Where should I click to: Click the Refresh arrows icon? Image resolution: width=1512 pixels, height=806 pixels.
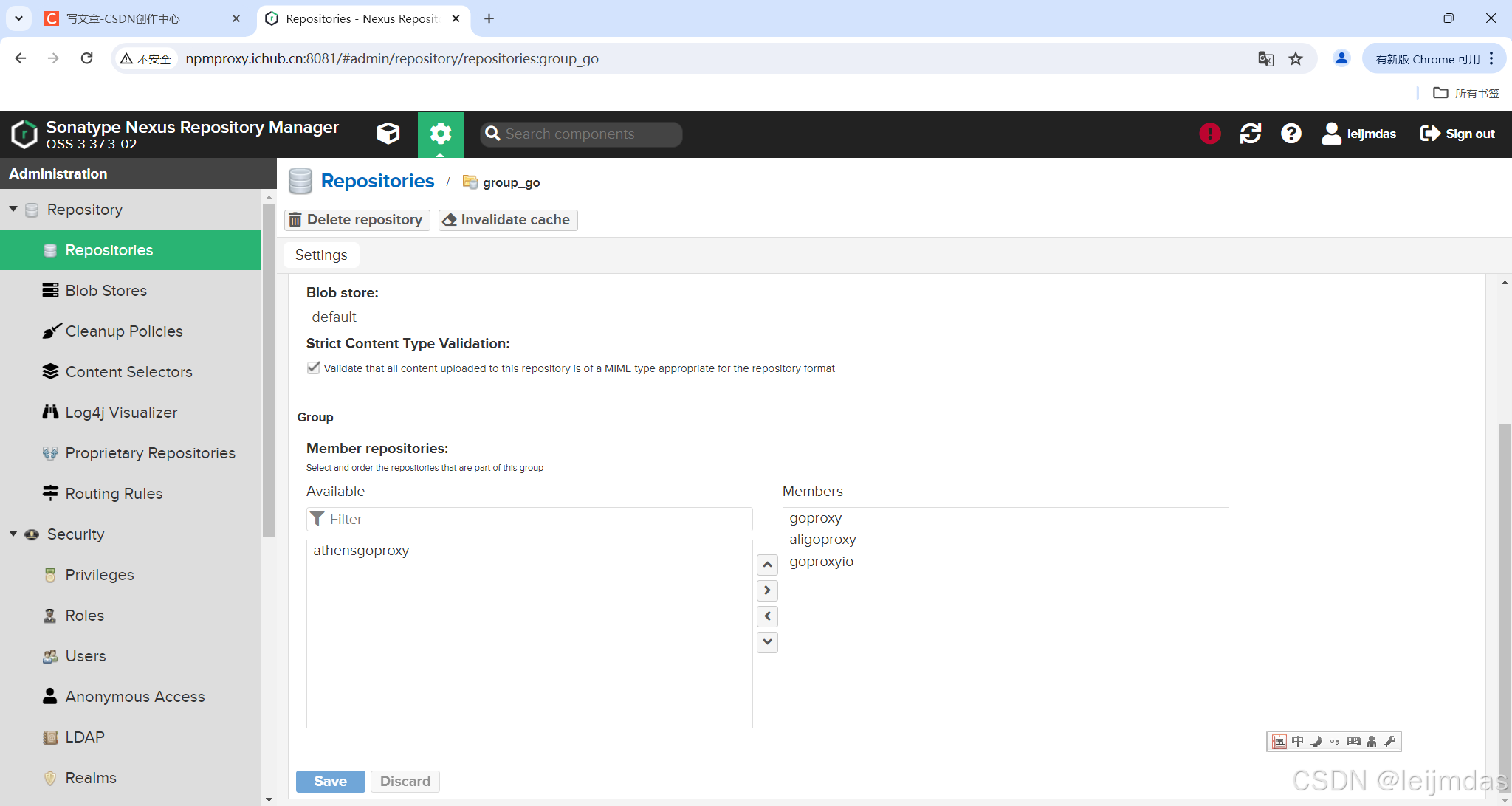tap(1250, 134)
